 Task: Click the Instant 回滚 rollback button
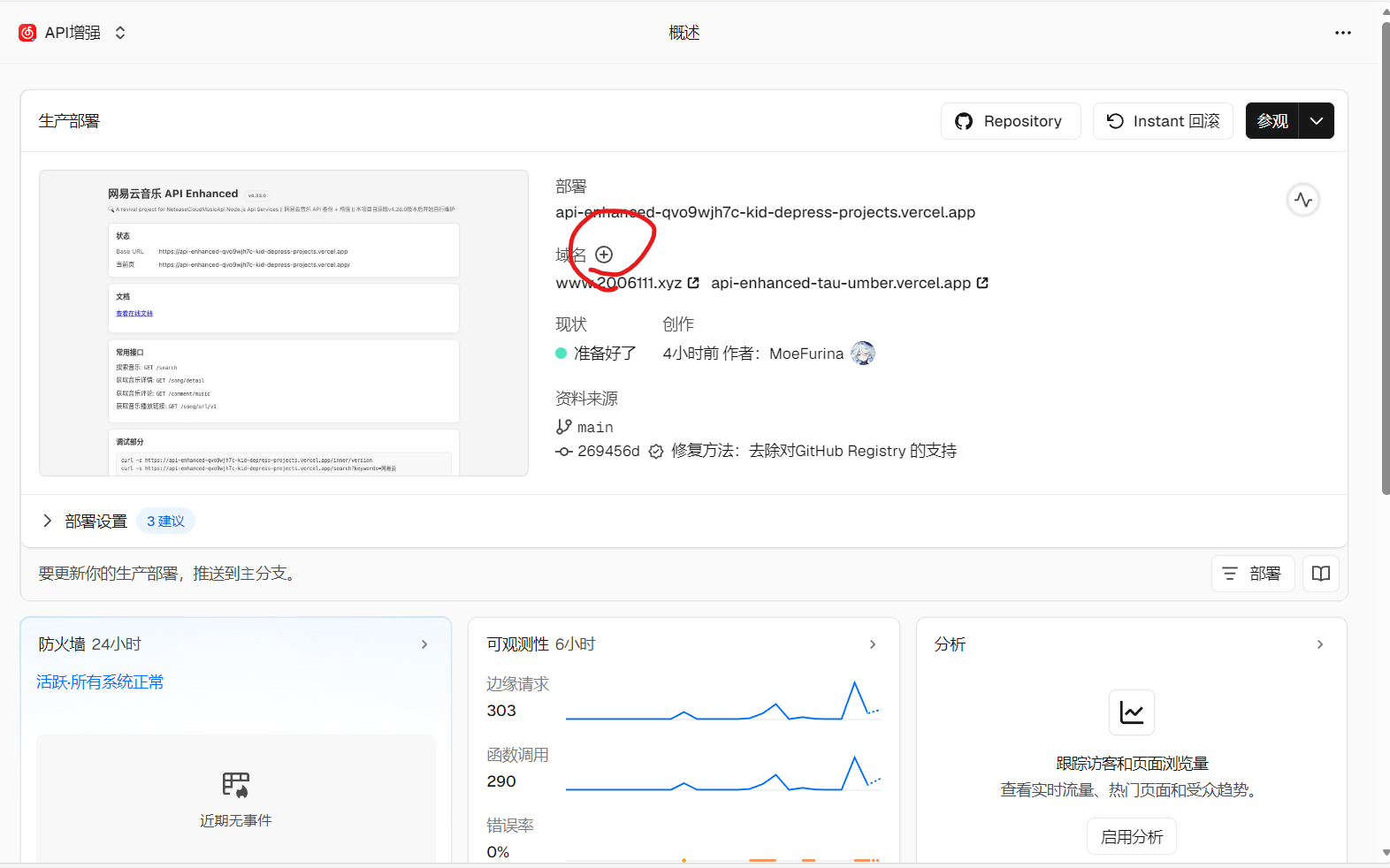(1163, 121)
